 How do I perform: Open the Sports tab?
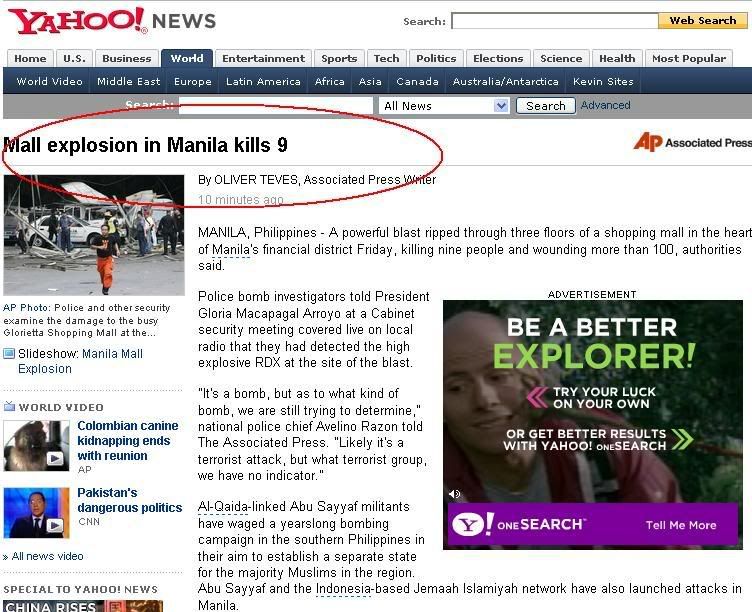point(339,59)
